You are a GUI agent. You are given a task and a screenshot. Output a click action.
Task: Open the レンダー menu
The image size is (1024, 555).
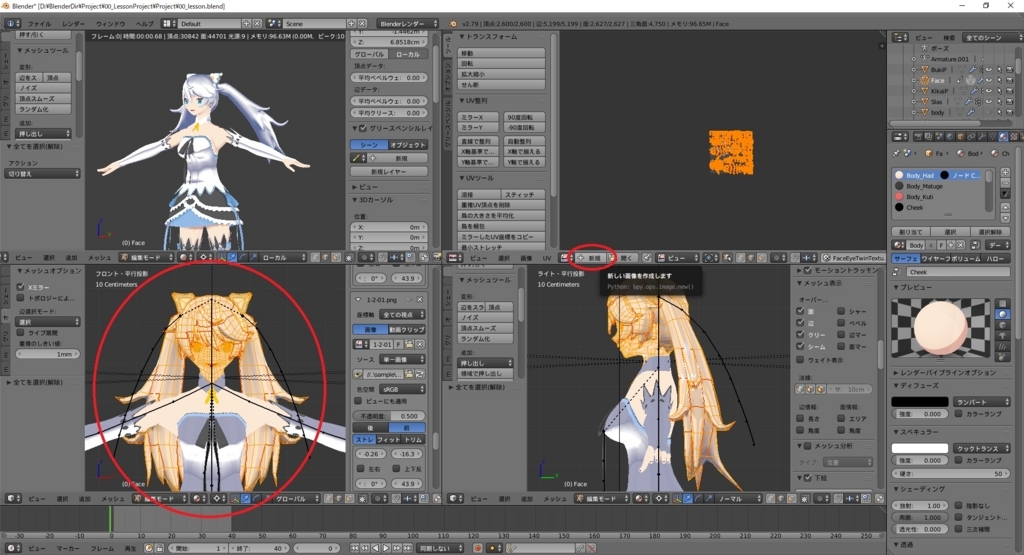coord(73,24)
